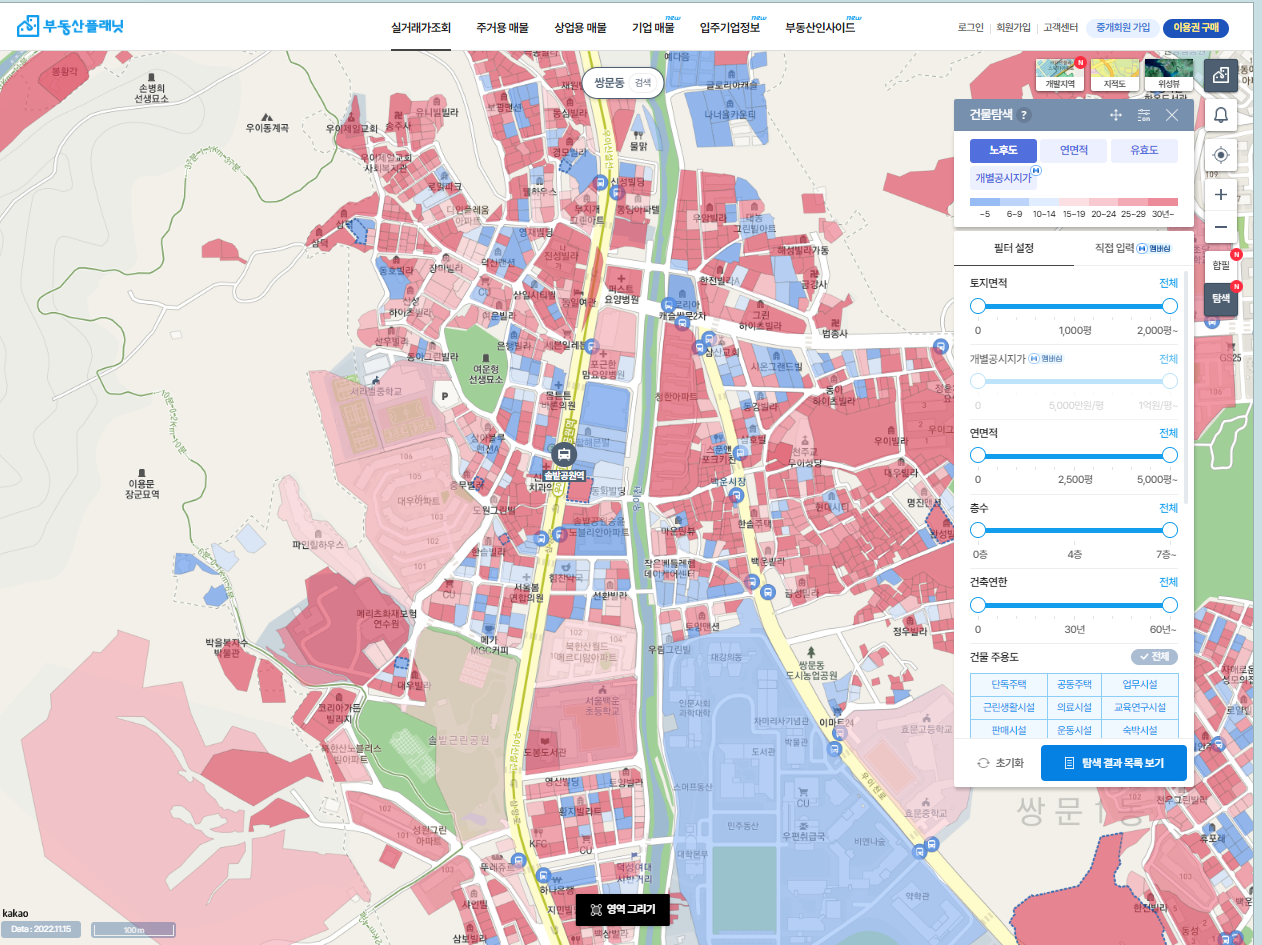The width and height of the screenshot is (1262, 945).
Task: Zoom out the map with the minus button
Action: tap(1220, 227)
